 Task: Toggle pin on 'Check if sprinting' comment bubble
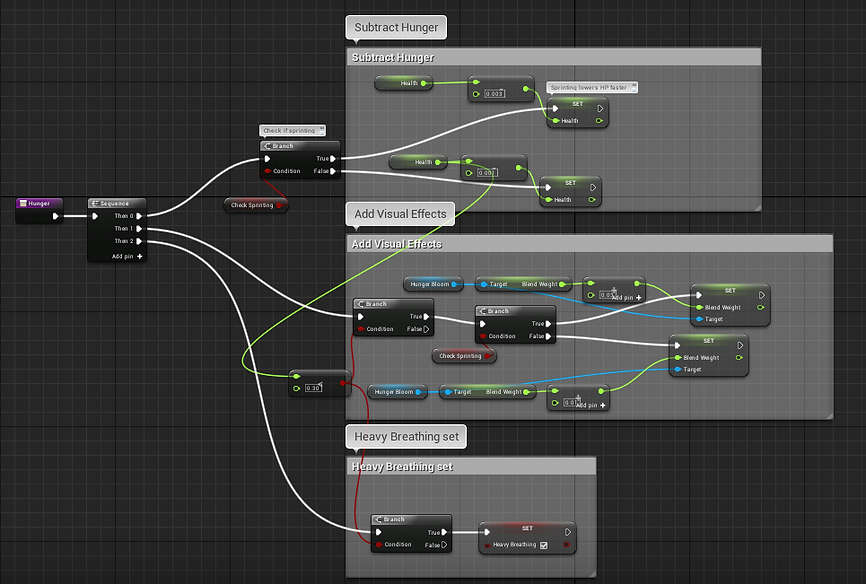coord(321,129)
